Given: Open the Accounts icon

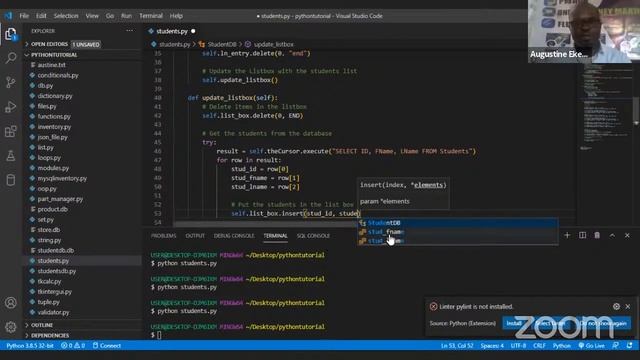Looking at the screenshot, I should point(11,303).
